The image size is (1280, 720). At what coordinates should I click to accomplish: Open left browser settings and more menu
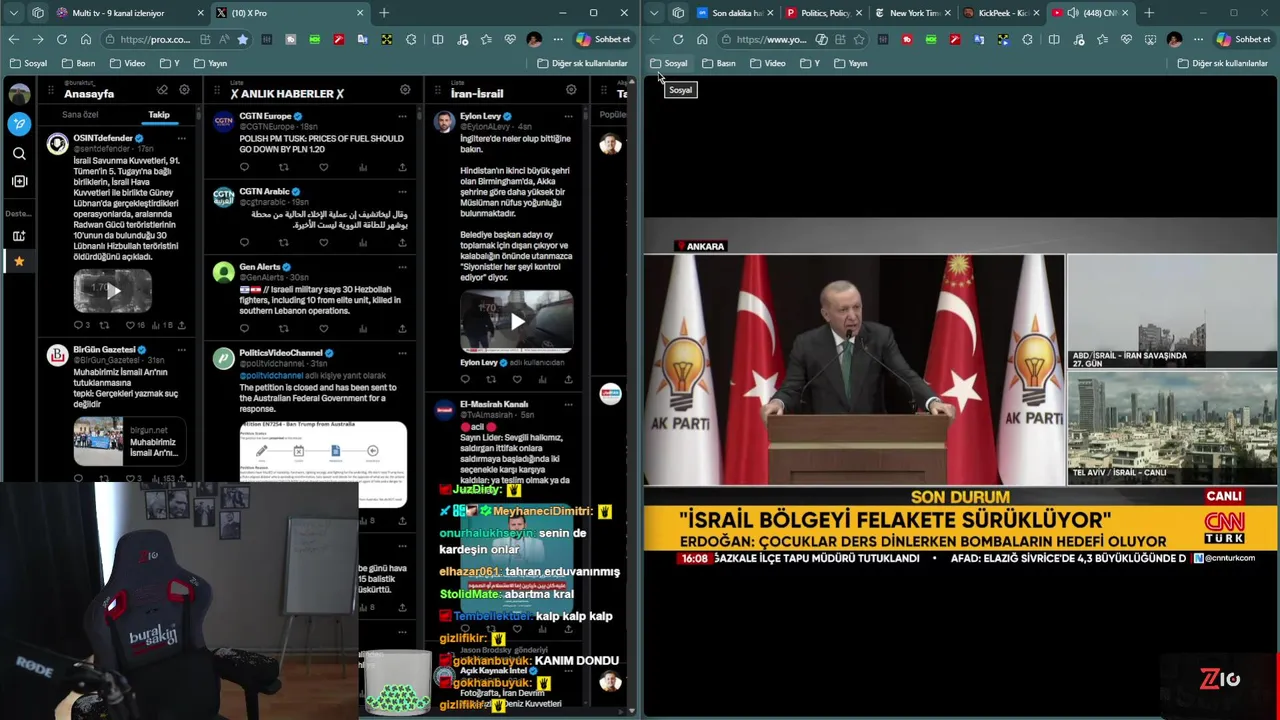tap(558, 39)
